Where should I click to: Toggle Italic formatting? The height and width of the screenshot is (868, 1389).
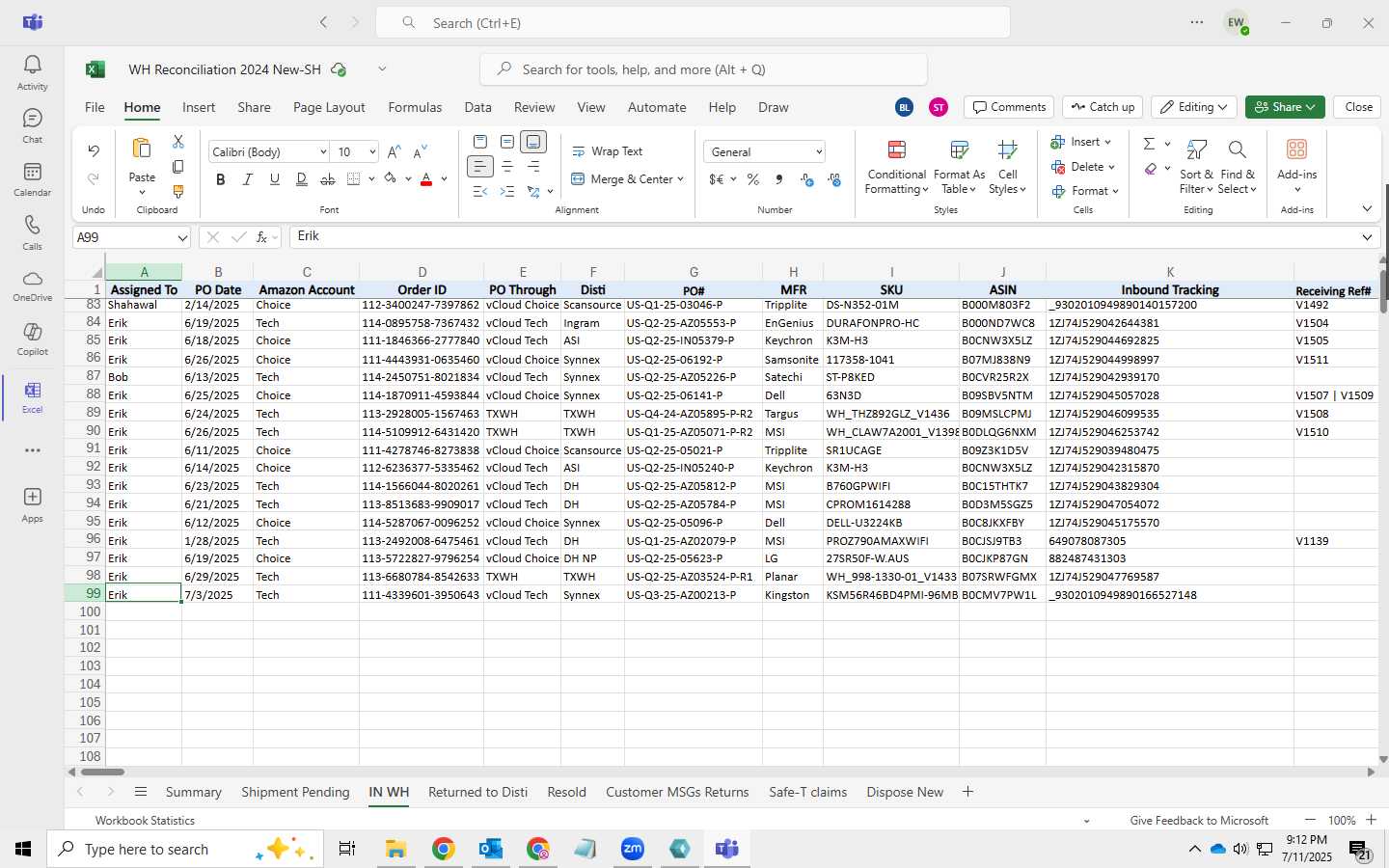(248, 179)
